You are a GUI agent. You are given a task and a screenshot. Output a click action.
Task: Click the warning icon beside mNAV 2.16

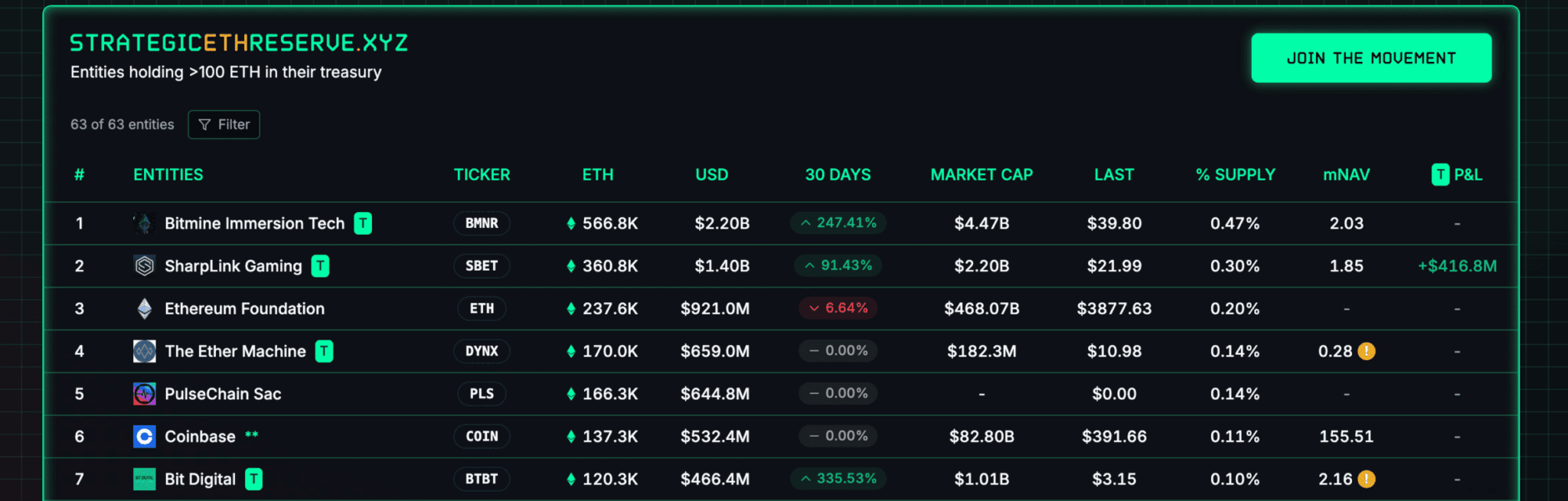point(1367,479)
